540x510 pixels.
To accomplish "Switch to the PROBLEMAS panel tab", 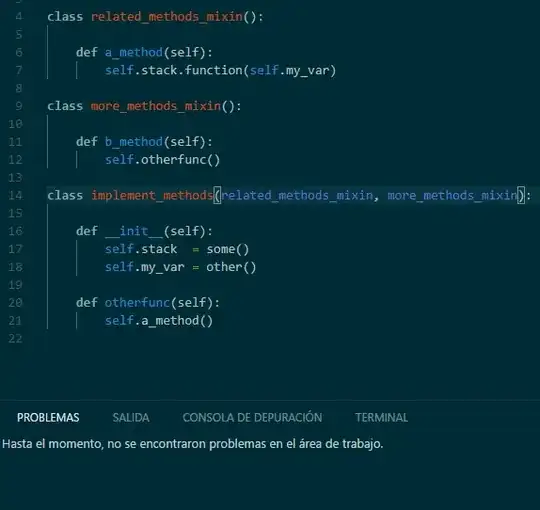I will 48,417.
